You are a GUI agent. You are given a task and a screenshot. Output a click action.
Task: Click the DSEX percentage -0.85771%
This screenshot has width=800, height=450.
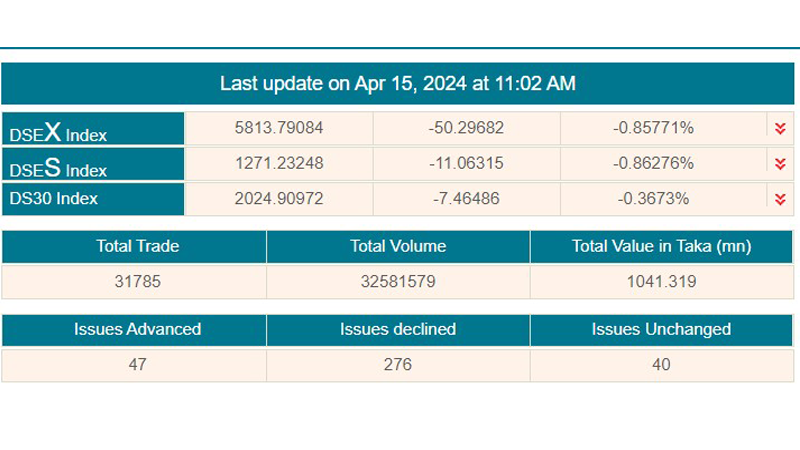(653, 128)
